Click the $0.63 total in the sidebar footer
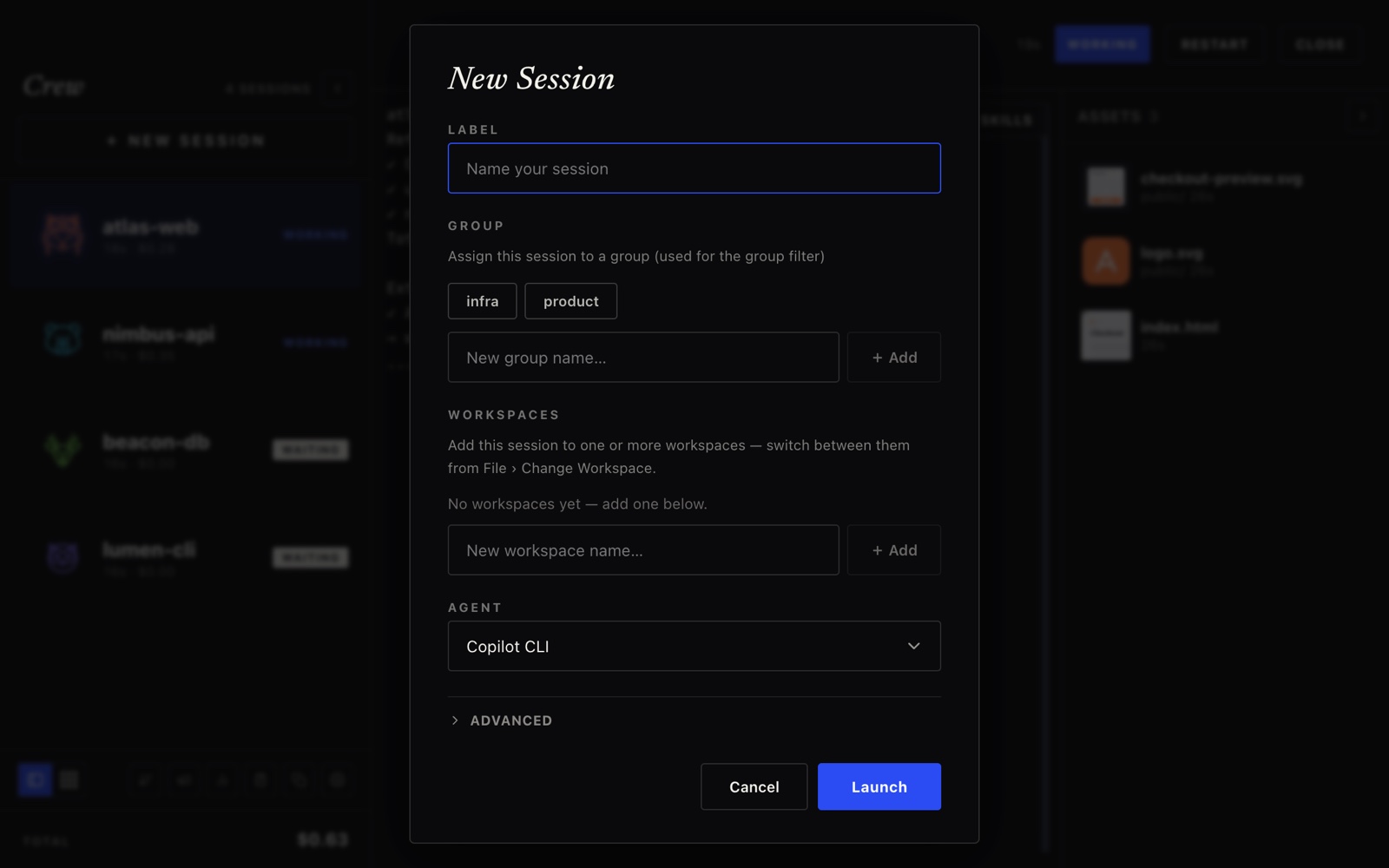The width and height of the screenshot is (1389, 868). [323, 839]
